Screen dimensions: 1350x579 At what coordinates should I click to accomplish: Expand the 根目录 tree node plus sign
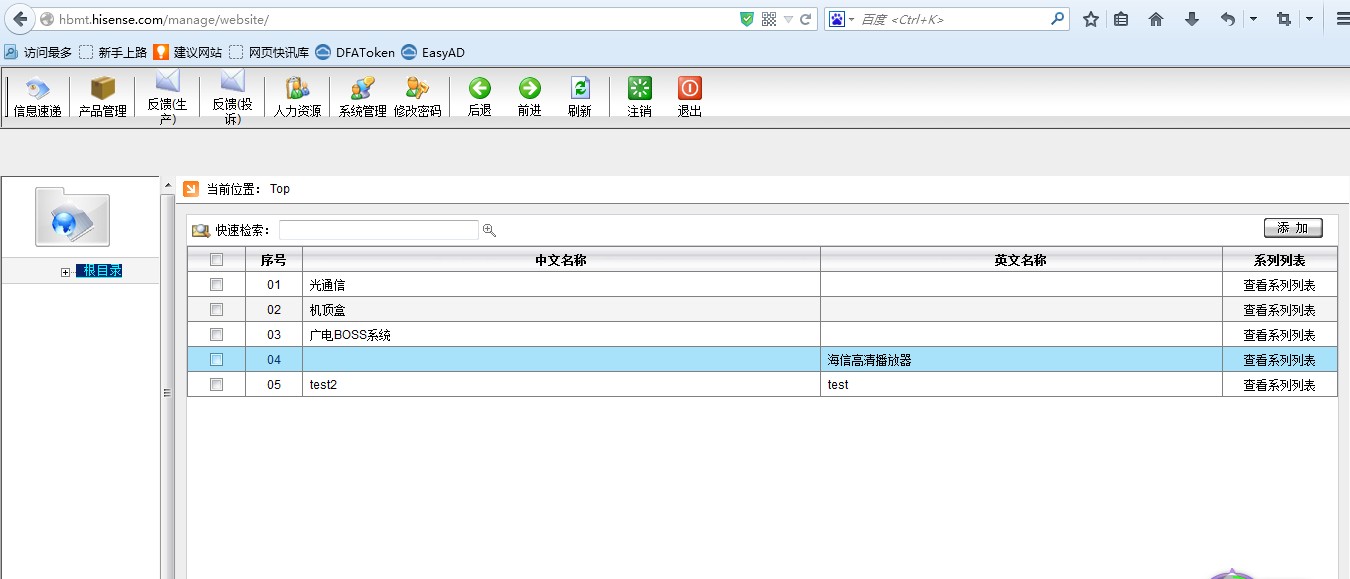tap(66, 272)
